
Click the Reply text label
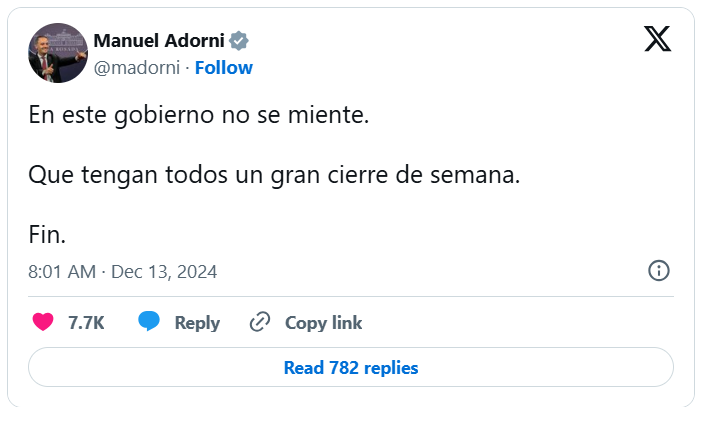(x=197, y=322)
